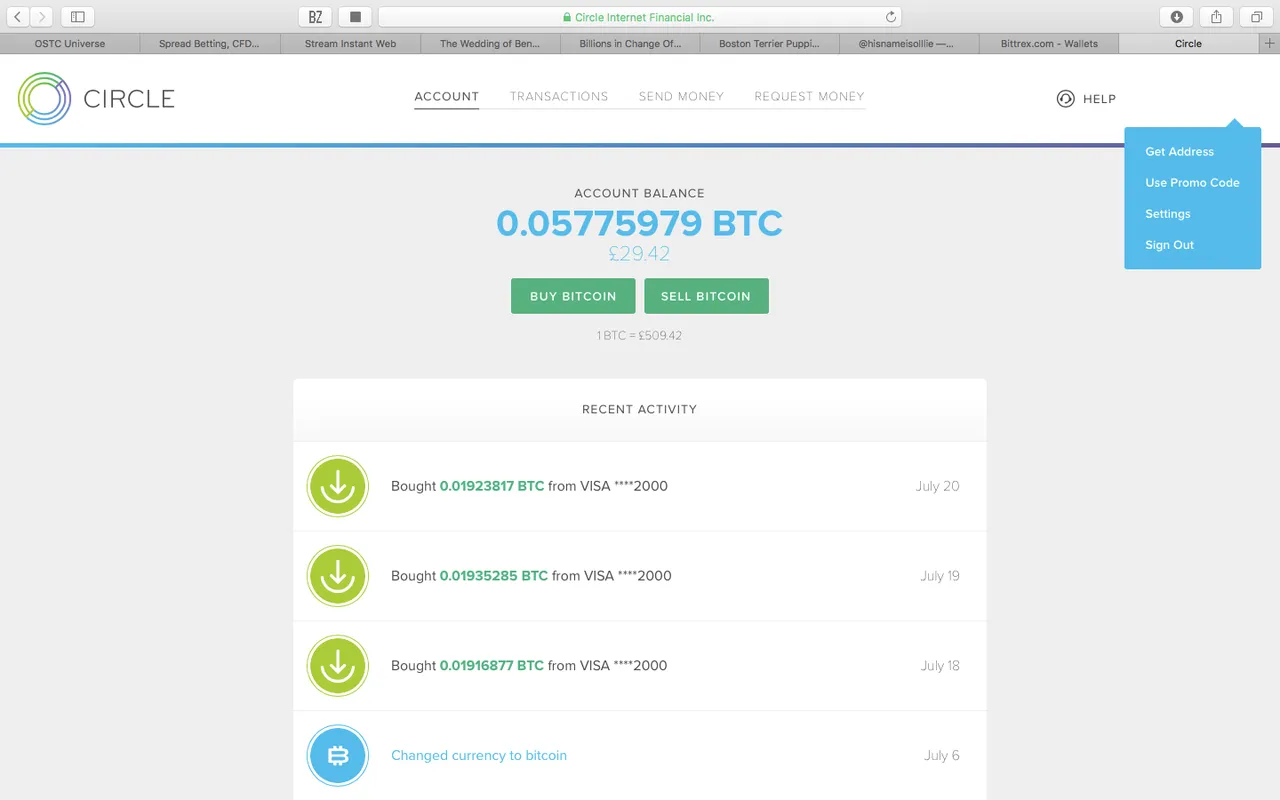This screenshot has height=800, width=1280.
Task: Open the Request Money nav tab
Action: pos(809,96)
